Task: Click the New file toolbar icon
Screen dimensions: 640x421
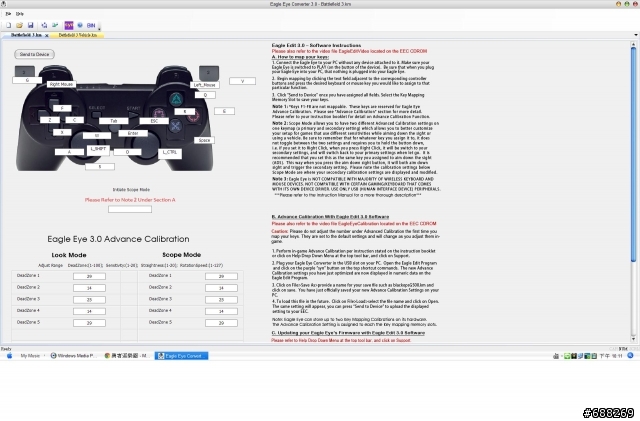Action: pos(8,25)
